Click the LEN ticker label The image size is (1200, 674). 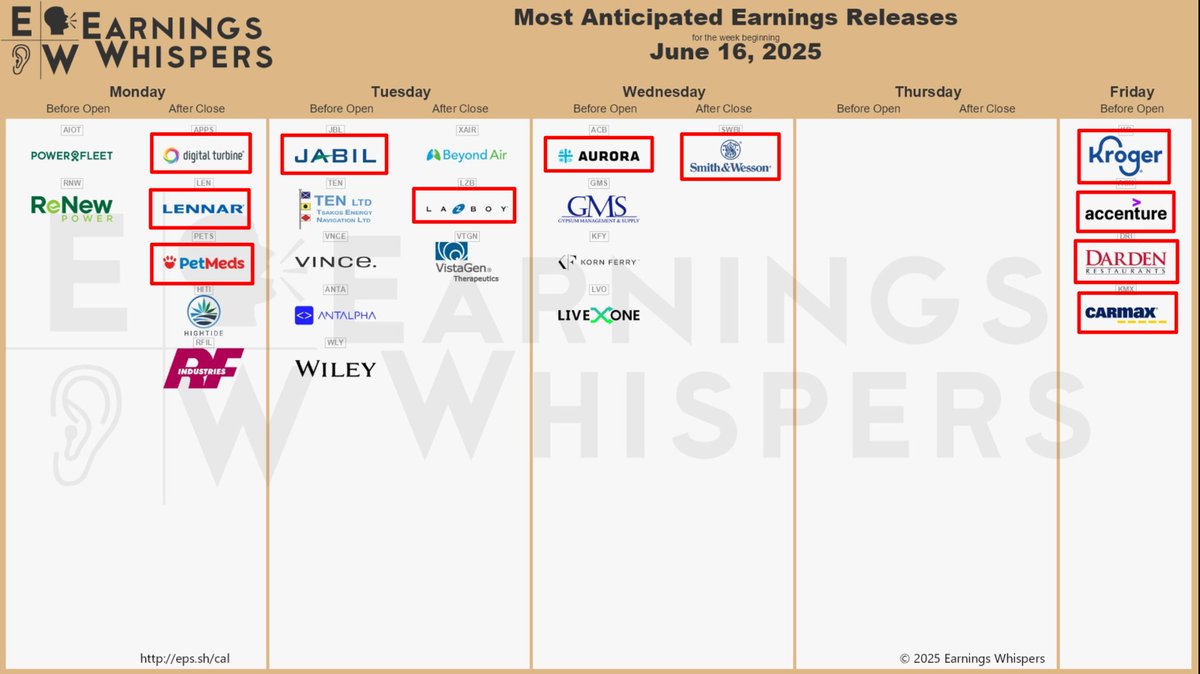pos(203,183)
